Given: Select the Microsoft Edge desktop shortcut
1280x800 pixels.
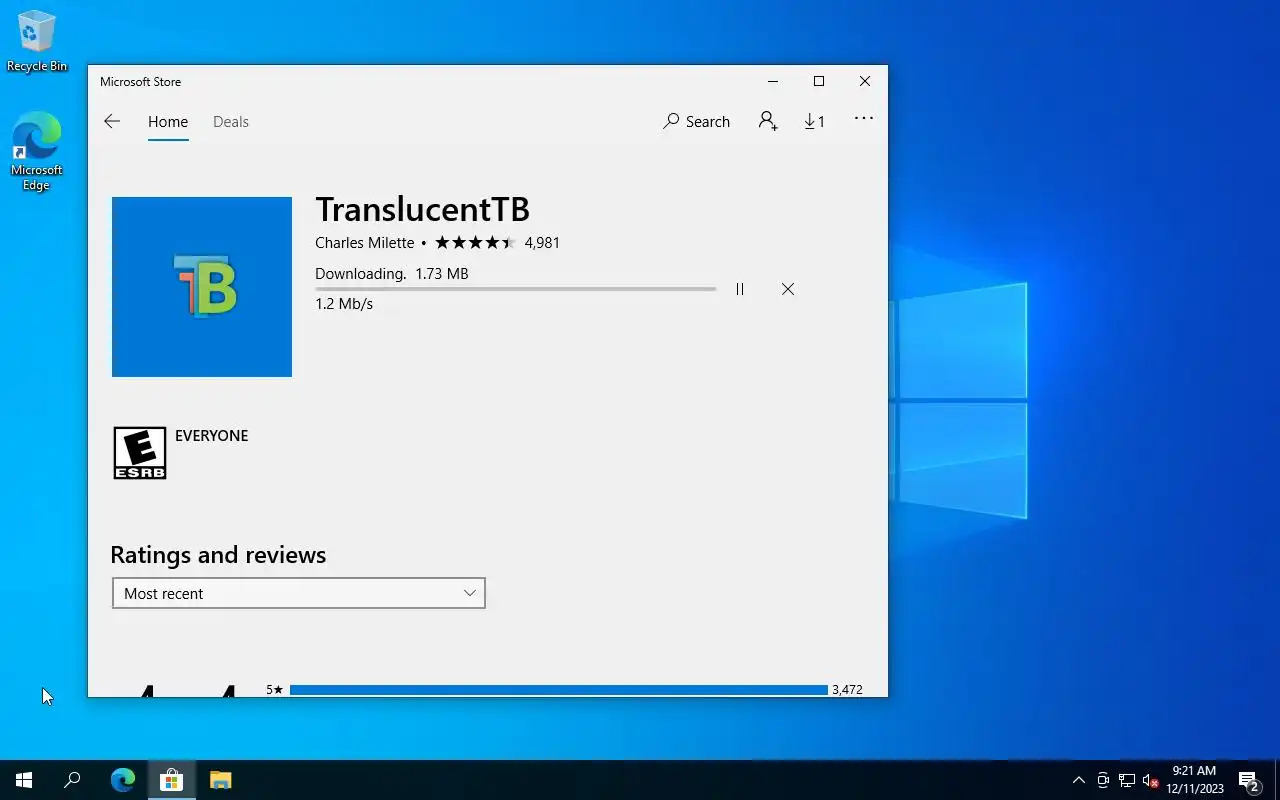Looking at the screenshot, I should click(37, 151).
